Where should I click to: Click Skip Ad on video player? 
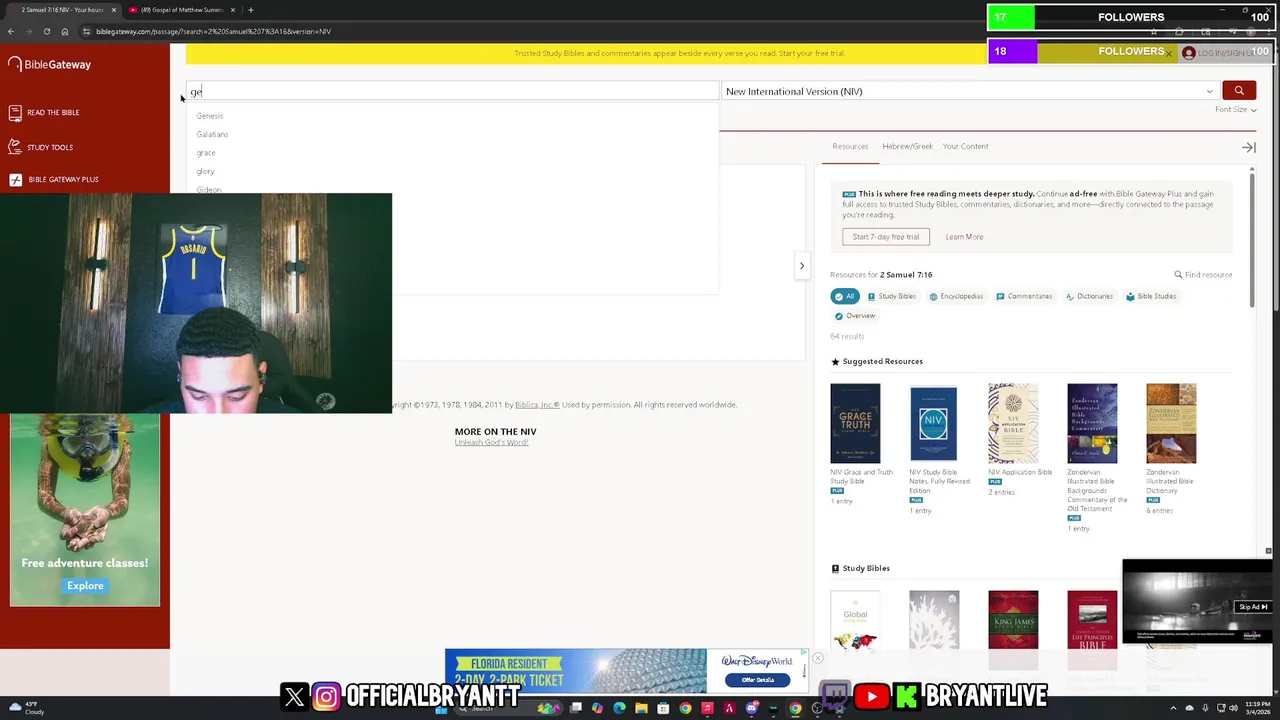(1253, 607)
